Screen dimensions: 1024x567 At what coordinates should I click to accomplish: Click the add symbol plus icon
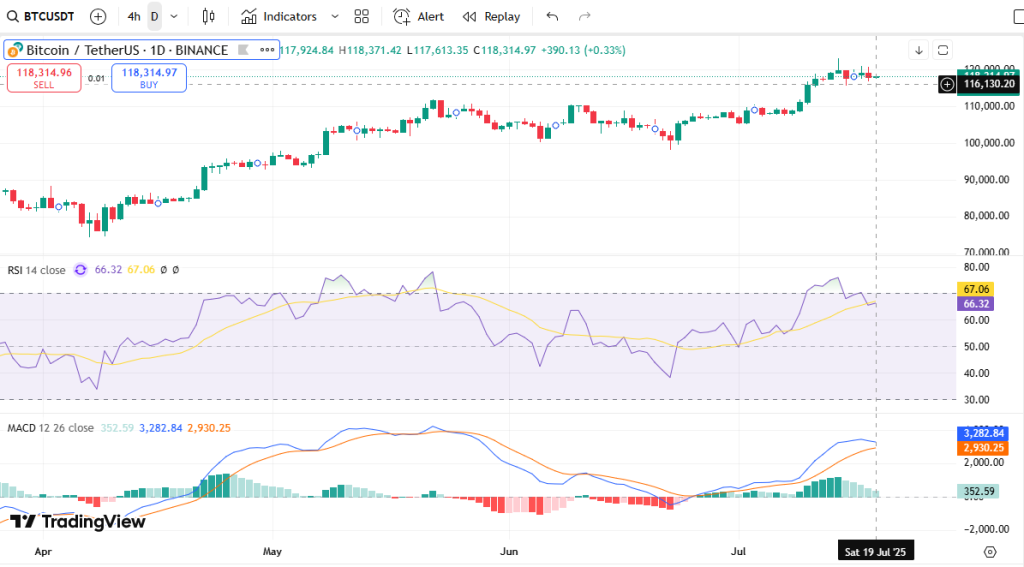pos(98,16)
